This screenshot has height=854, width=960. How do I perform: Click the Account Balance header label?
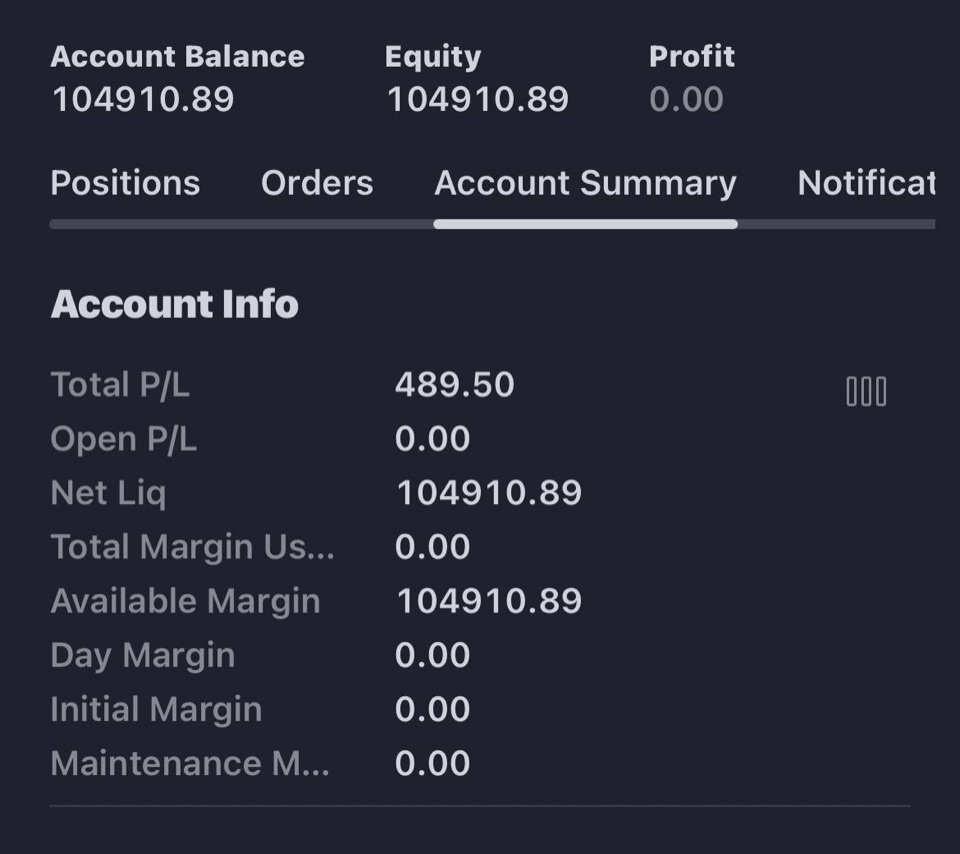click(178, 56)
